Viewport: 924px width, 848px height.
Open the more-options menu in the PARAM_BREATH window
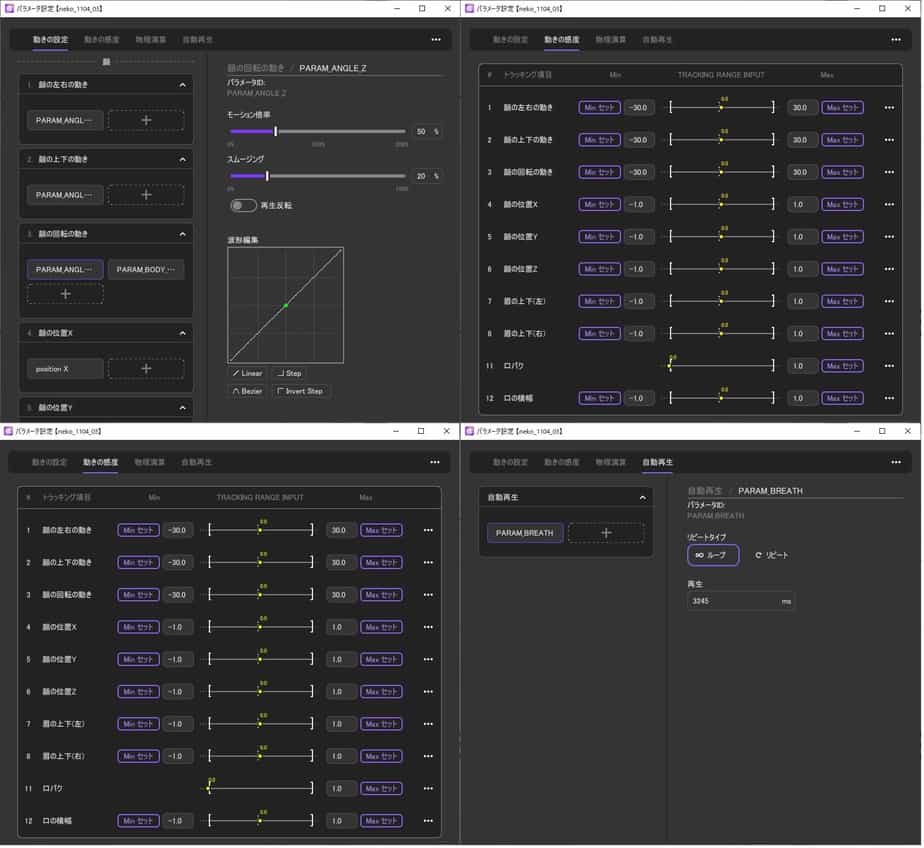pos(896,463)
